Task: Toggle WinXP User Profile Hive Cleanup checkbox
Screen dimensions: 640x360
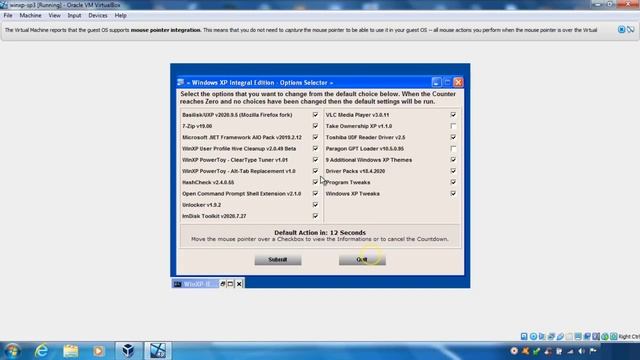Action: (315, 149)
